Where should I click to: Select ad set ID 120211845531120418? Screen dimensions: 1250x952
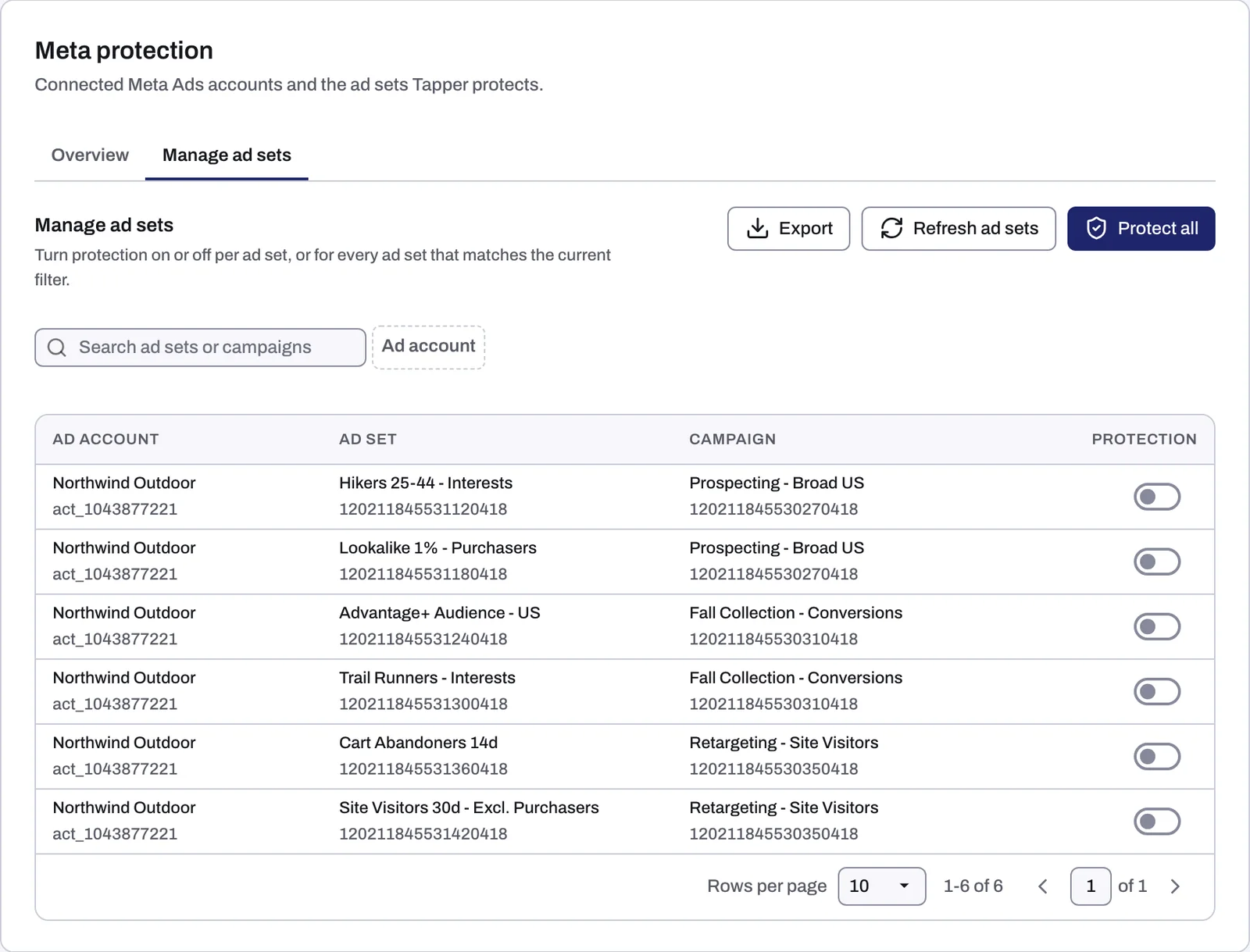pos(423,509)
